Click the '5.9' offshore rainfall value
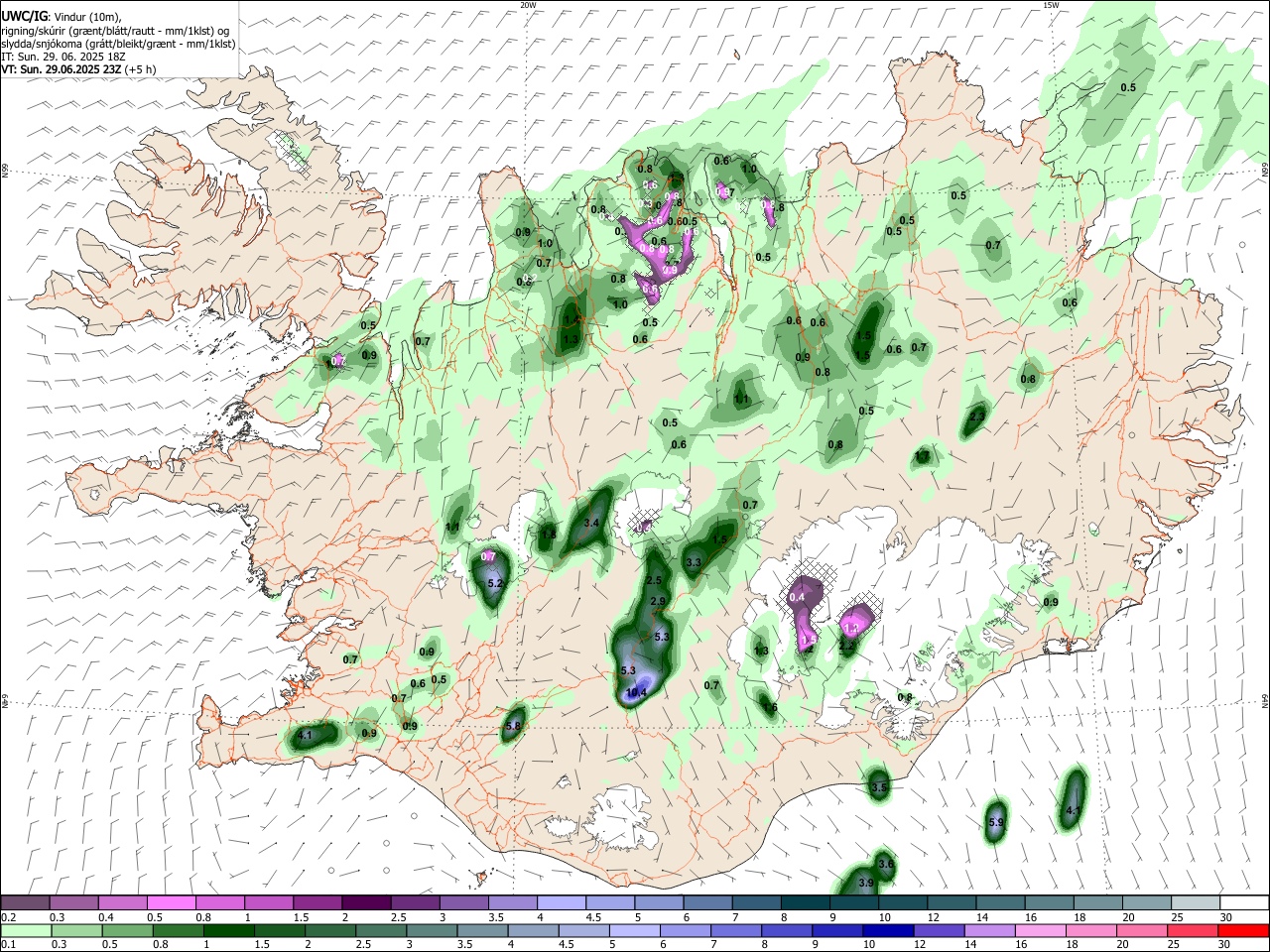The height and width of the screenshot is (952, 1270). click(x=997, y=823)
